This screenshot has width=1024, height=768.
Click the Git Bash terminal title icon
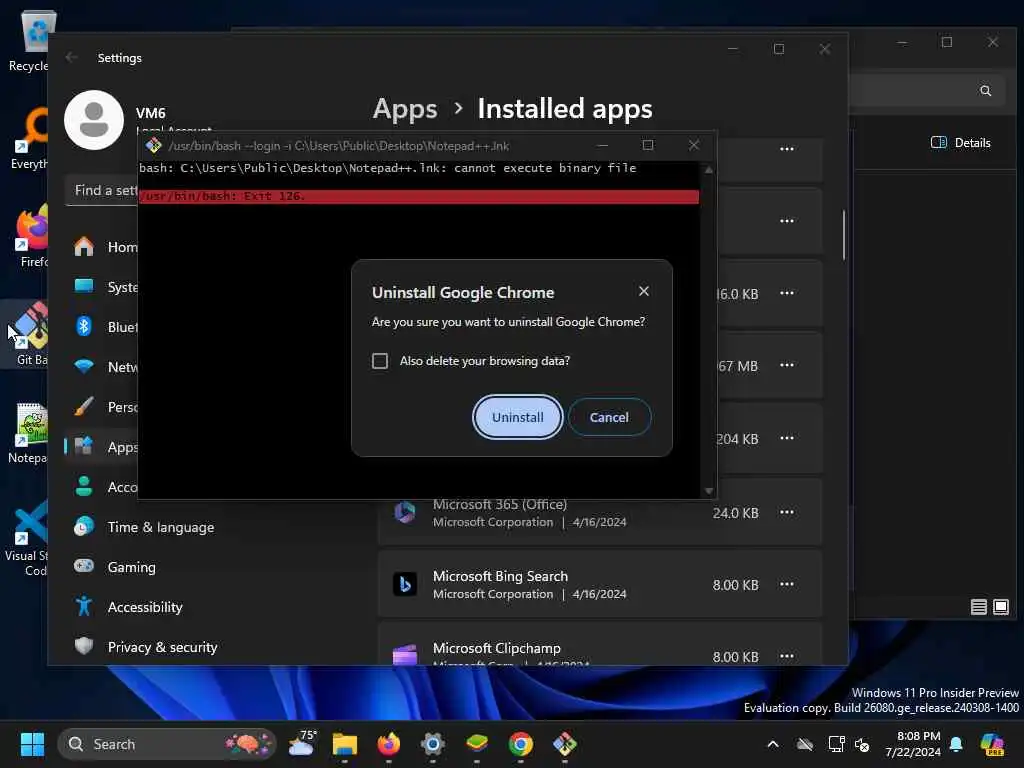pyautogui.click(x=153, y=145)
